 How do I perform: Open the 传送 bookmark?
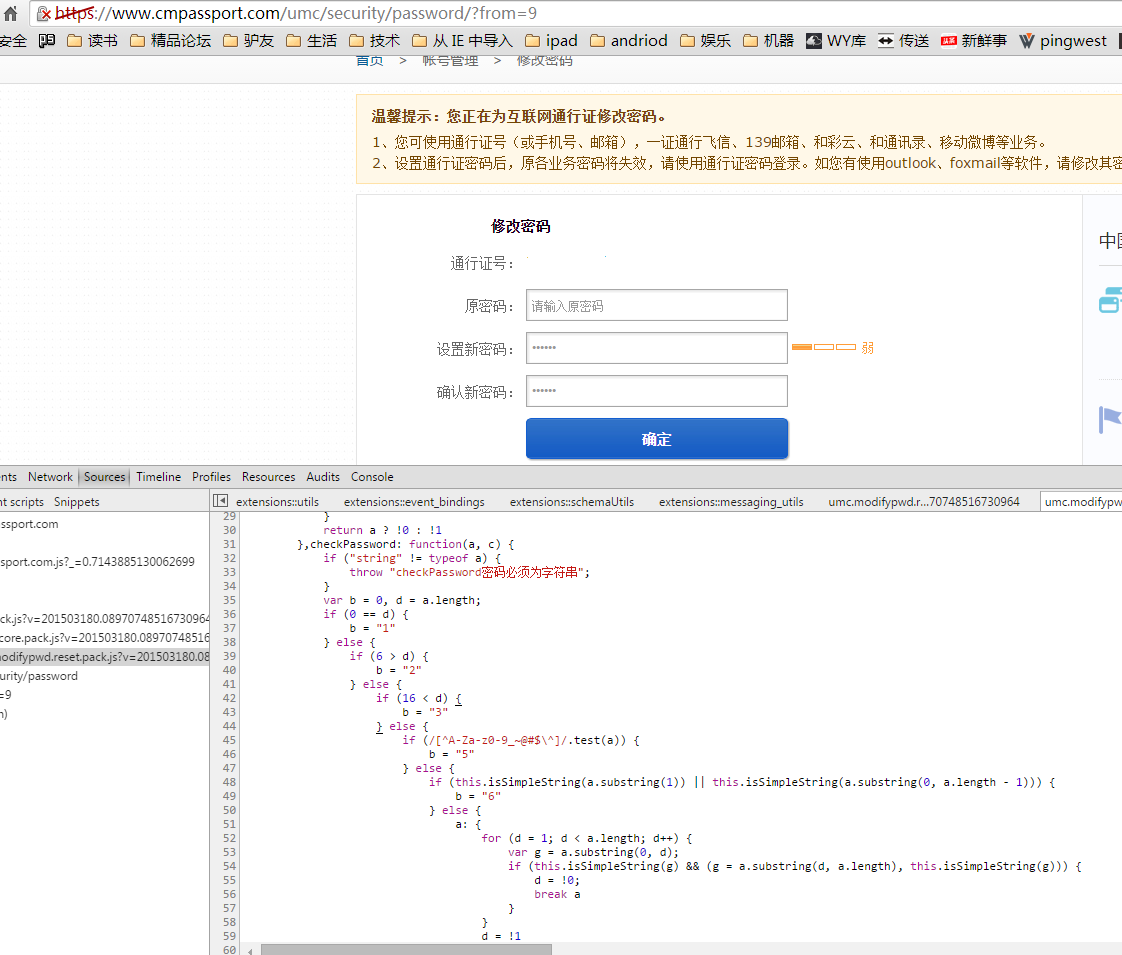pos(904,41)
